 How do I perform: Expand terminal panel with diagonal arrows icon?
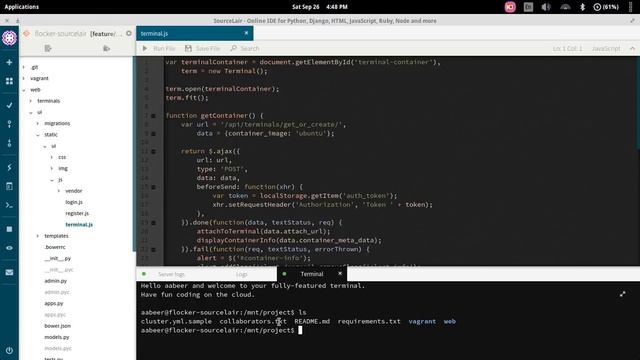tap(622, 294)
